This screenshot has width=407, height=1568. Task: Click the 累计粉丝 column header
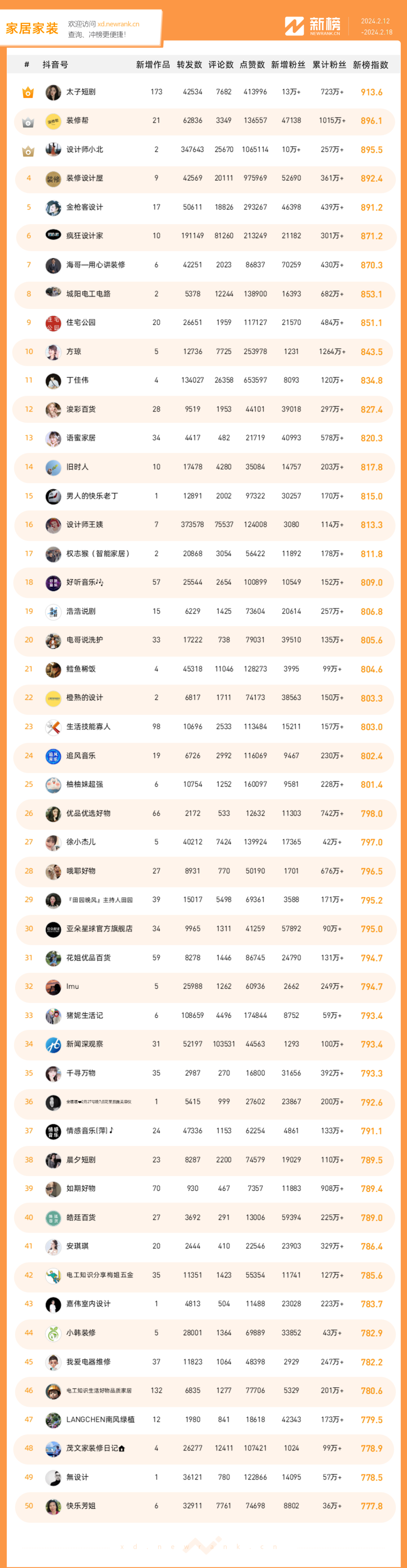click(x=329, y=65)
